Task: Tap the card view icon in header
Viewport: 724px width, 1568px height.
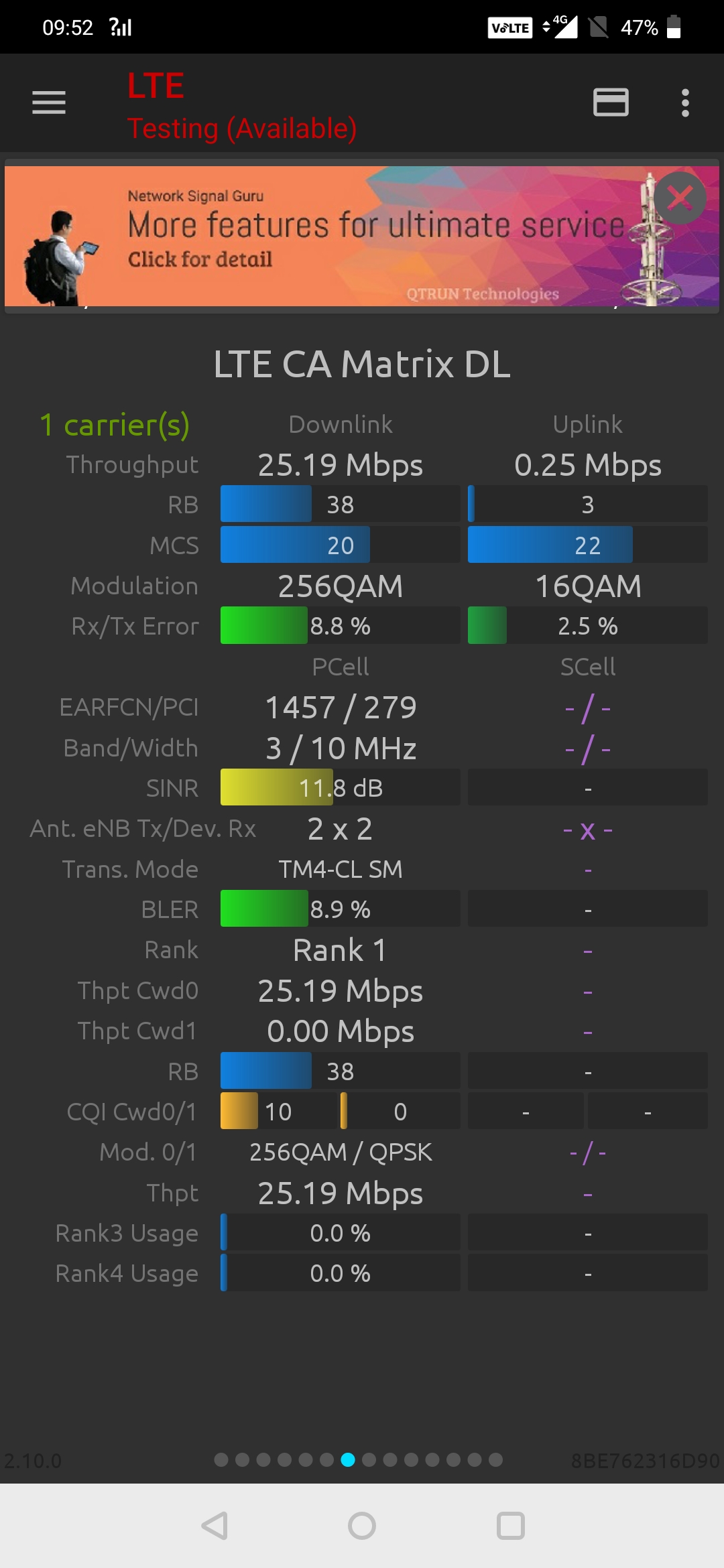Action: 611,103
